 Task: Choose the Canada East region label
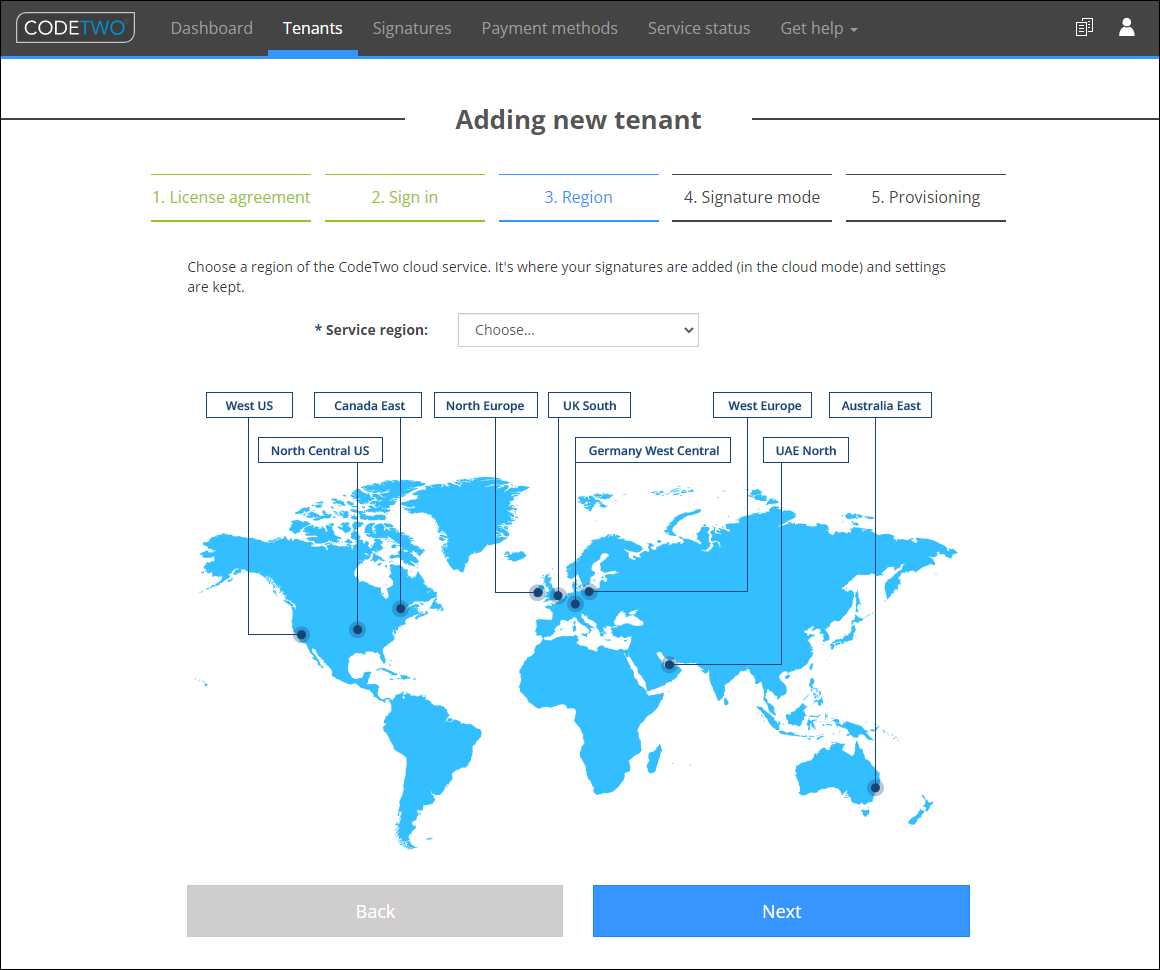tap(368, 405)
